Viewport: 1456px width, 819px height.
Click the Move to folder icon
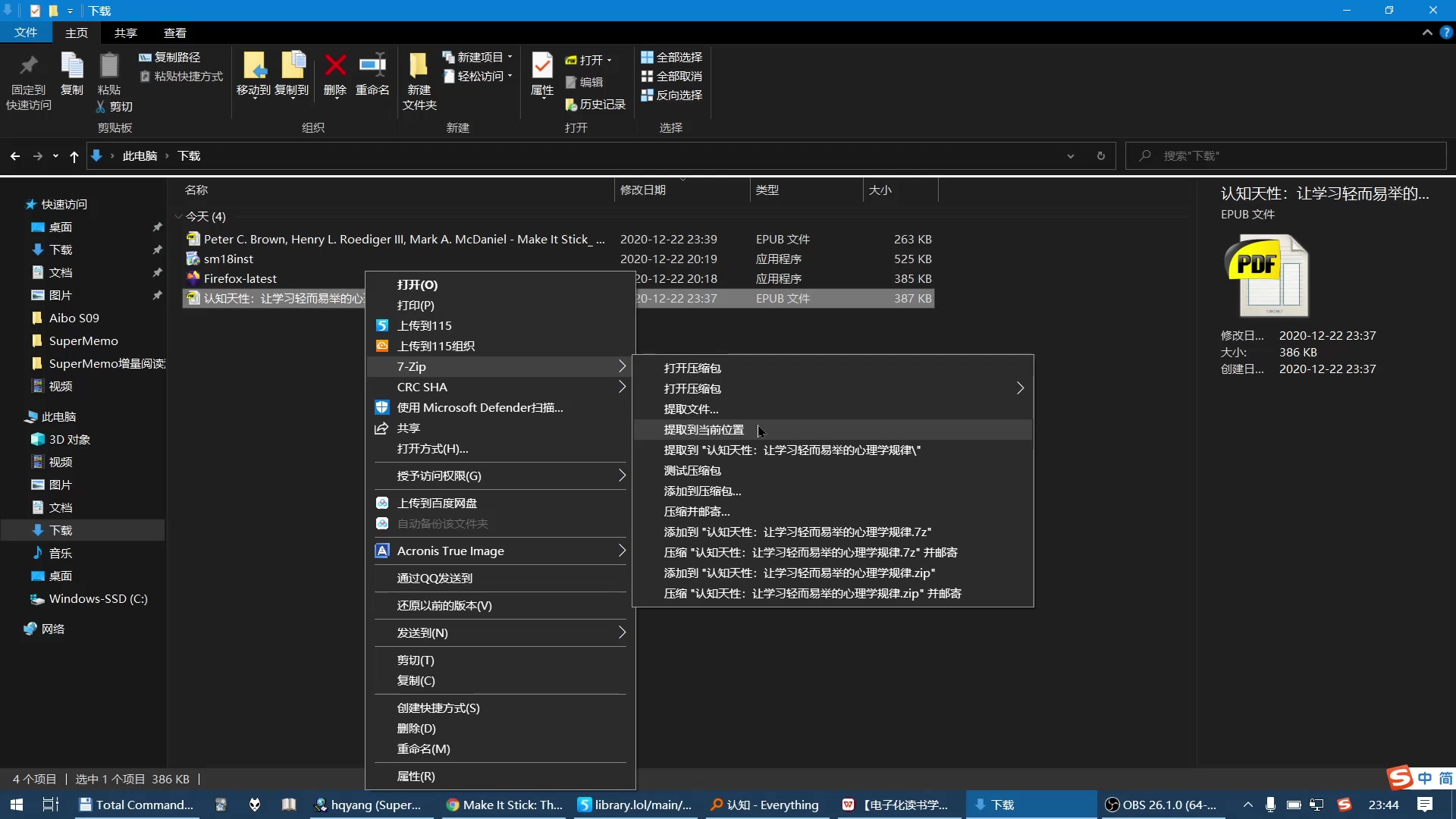point(254,67)
